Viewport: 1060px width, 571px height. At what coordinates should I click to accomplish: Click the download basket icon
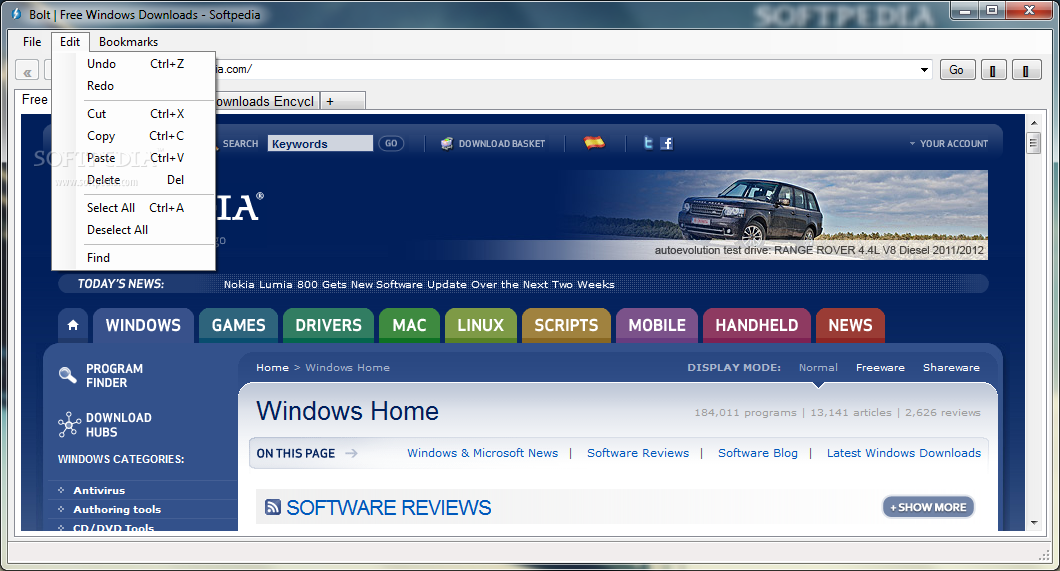click(x=447, y=143)
